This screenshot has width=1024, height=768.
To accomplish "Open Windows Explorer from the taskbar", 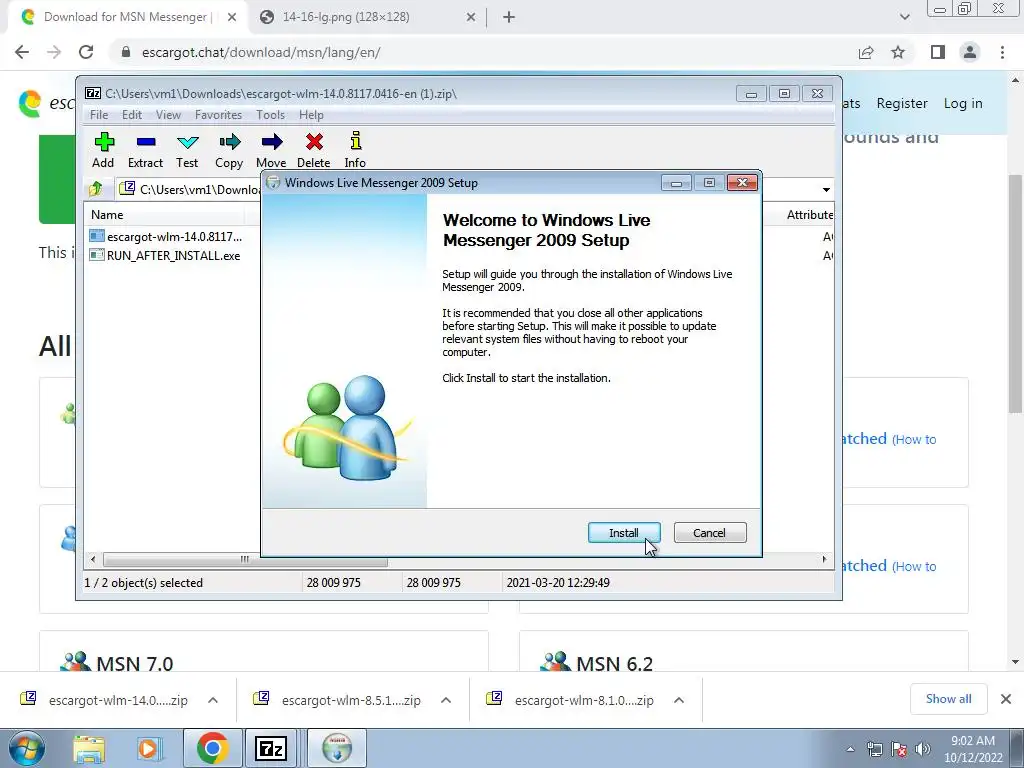I will (x=89, y=748).
